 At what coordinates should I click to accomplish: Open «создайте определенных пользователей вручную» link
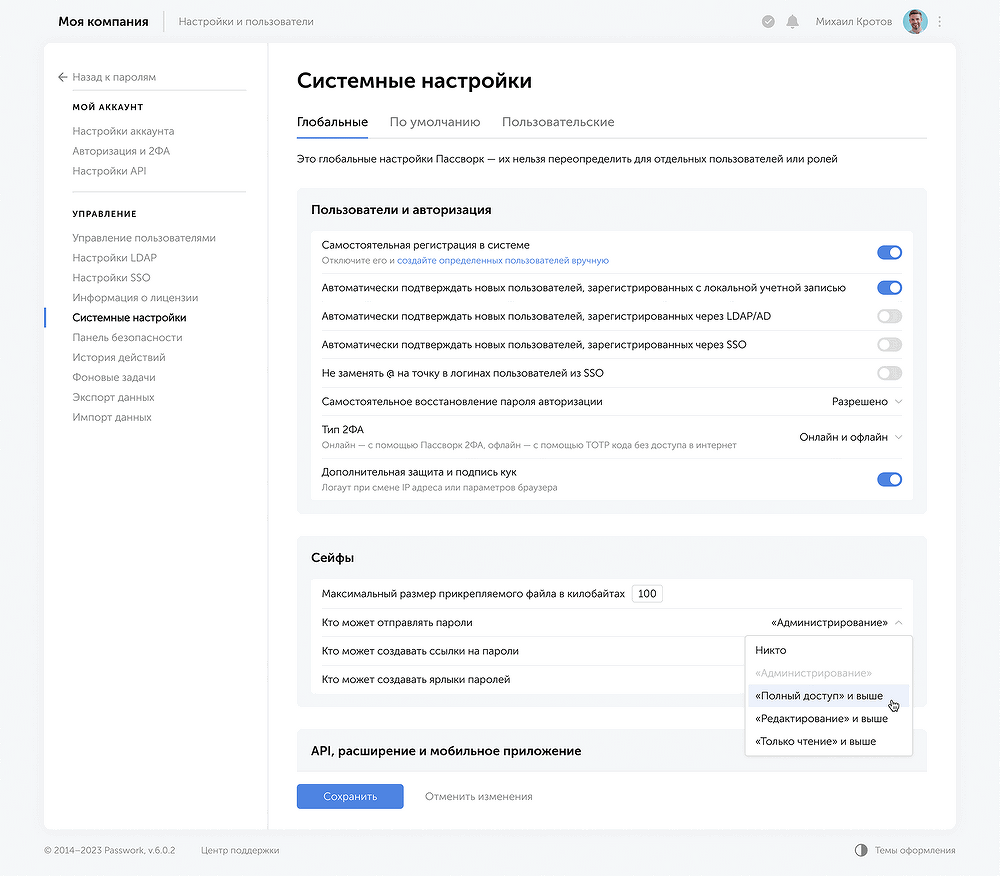503,261
